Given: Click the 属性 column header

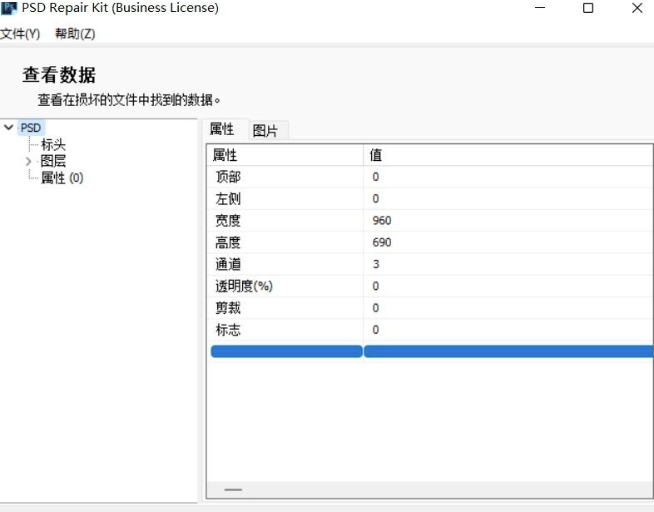Looking at the screenshot, I should (x=285, y=155).
